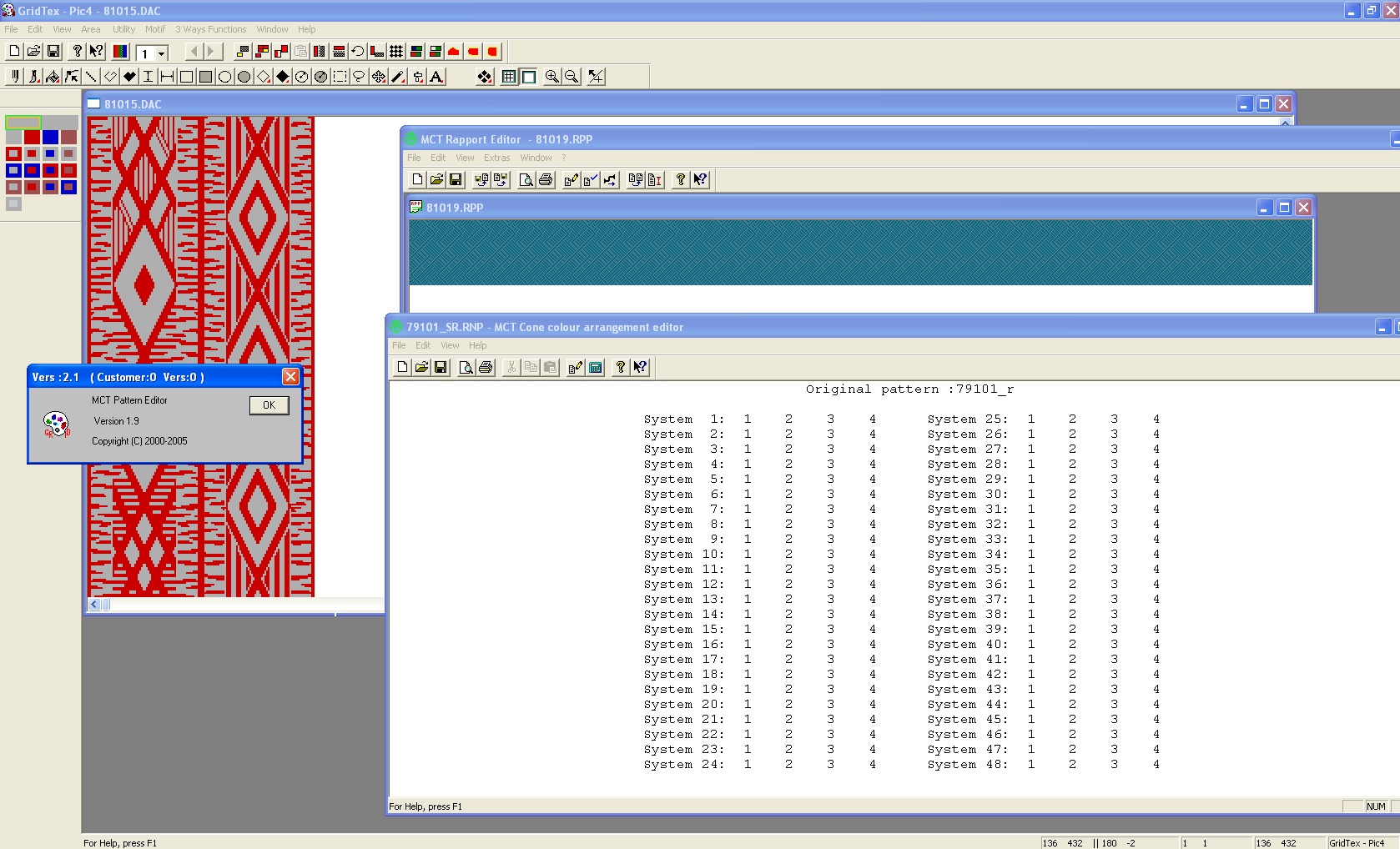Toggle the grid display button
1400x849 pixels.
pos(509,77)
